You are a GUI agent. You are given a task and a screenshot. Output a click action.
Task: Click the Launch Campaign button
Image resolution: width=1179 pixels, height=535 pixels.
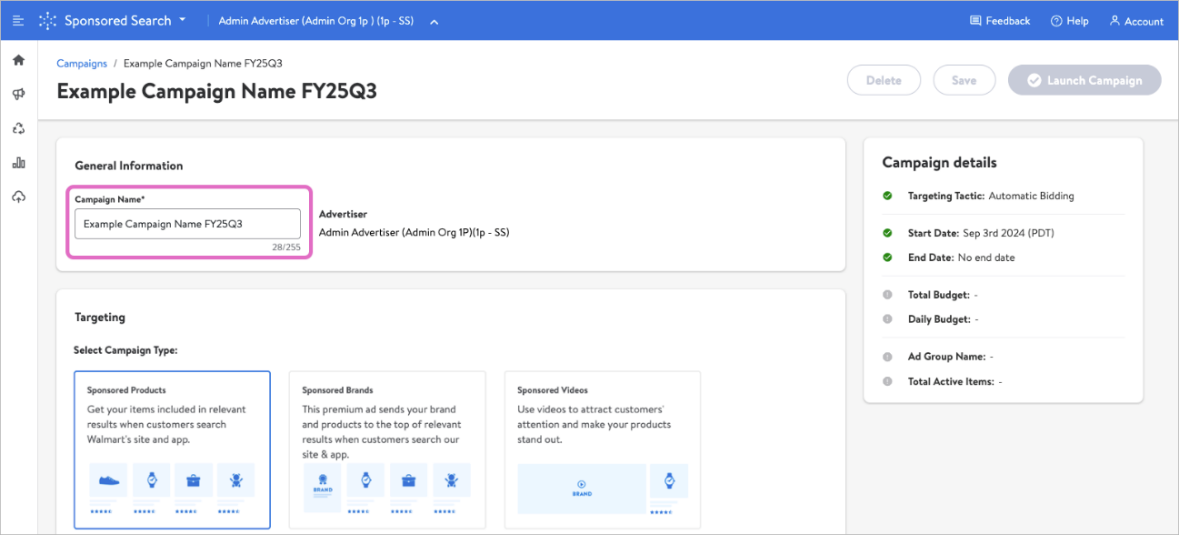1084,81
